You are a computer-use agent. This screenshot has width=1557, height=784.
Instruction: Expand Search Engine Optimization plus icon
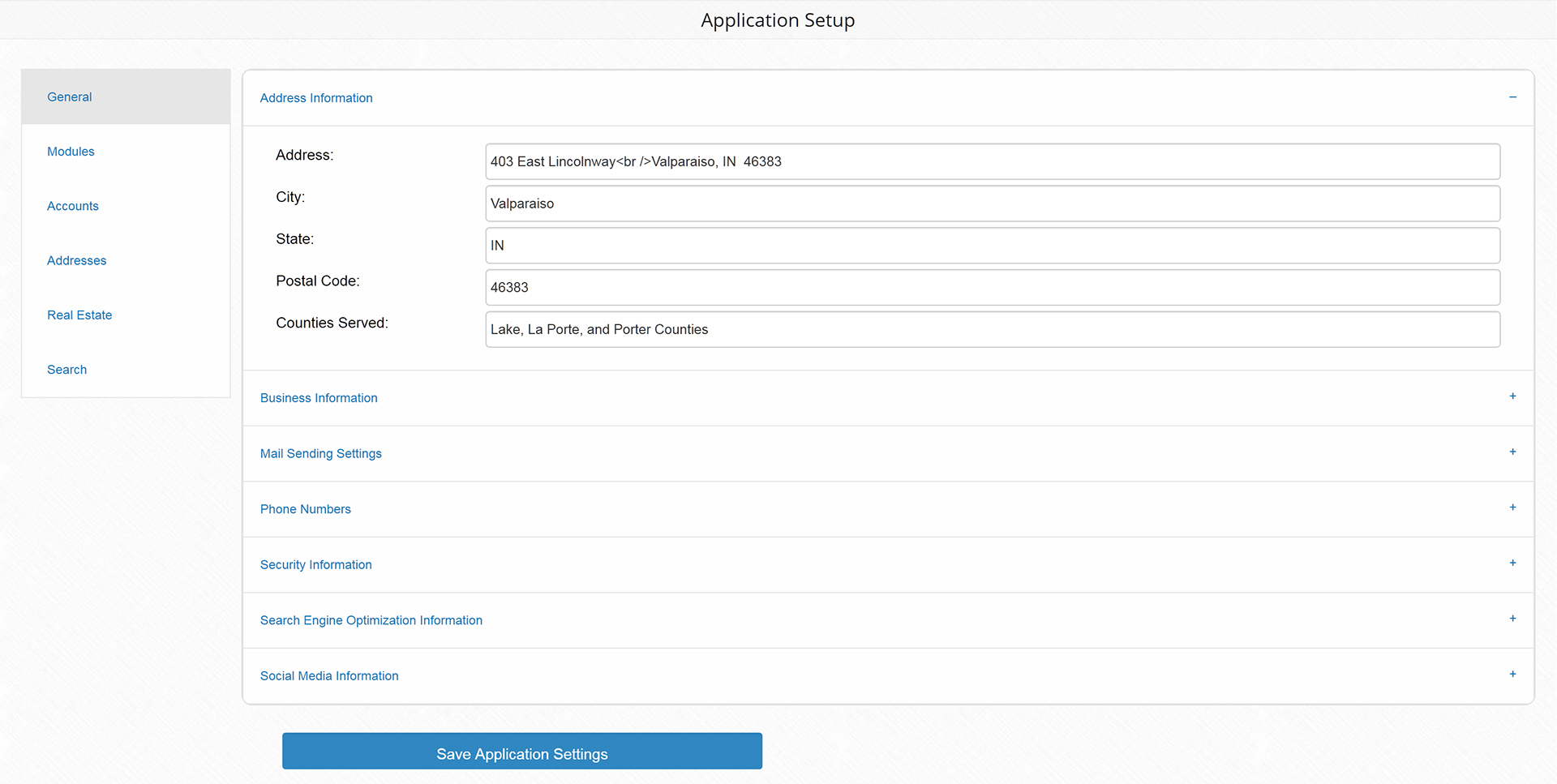(1512, 619)
